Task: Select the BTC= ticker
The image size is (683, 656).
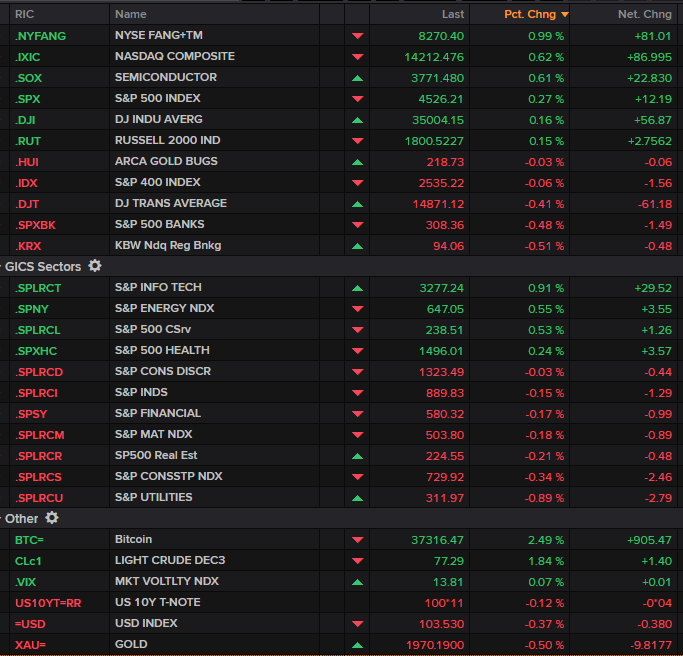Action: [29, 540]
